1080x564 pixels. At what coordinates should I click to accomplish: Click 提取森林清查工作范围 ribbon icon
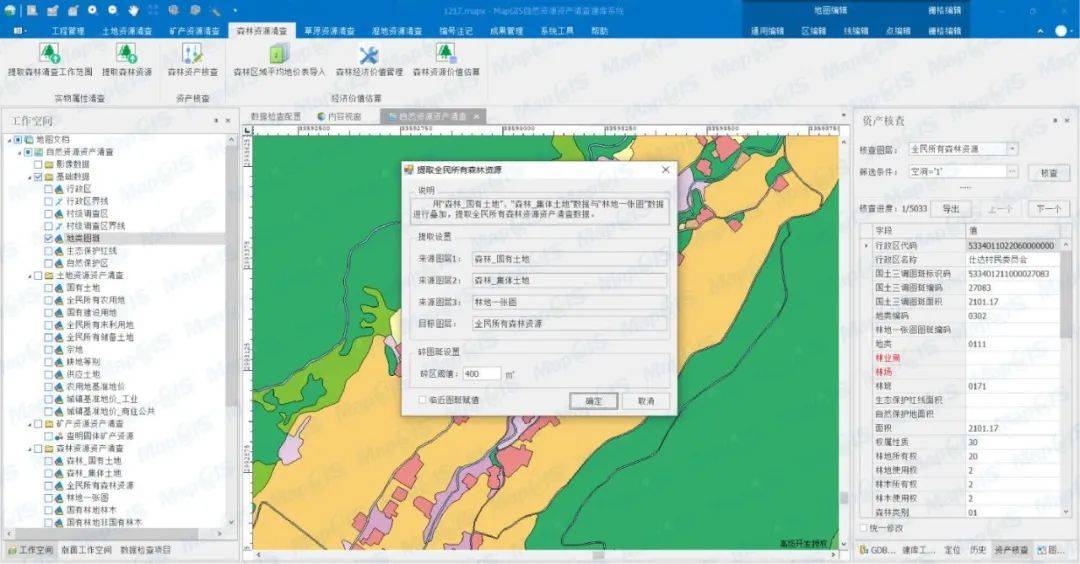click(50, 54)
